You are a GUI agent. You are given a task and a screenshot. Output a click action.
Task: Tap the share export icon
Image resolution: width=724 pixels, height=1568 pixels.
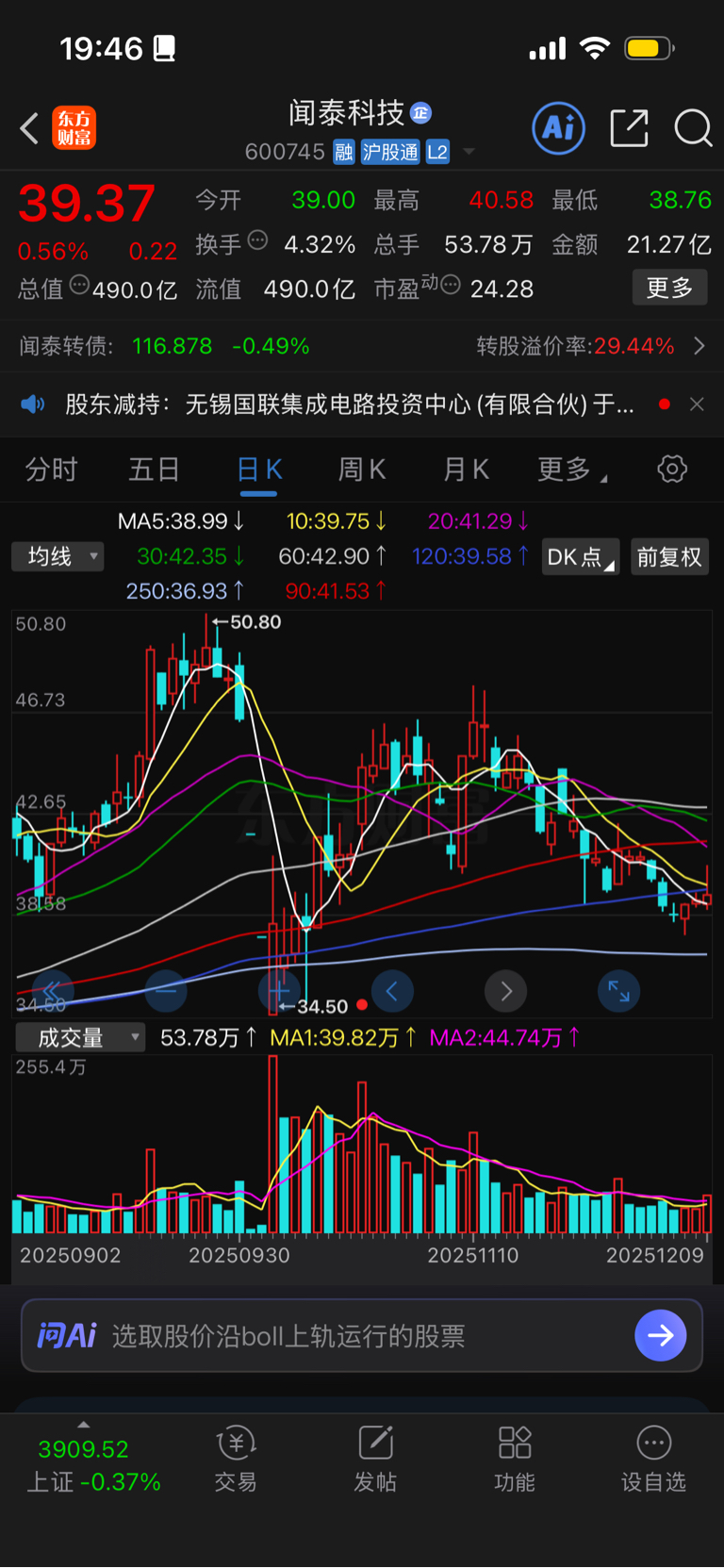[x=629, y=128]
